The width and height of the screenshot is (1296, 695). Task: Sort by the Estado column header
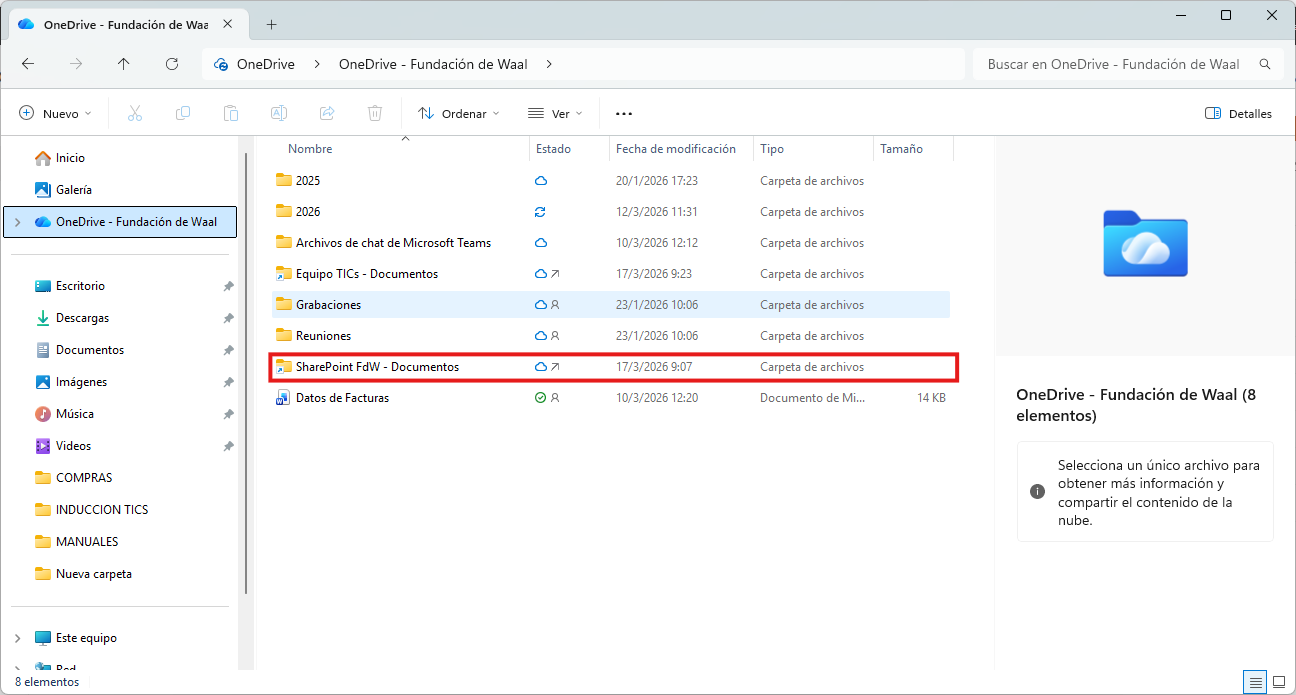(x=553, y=149)
